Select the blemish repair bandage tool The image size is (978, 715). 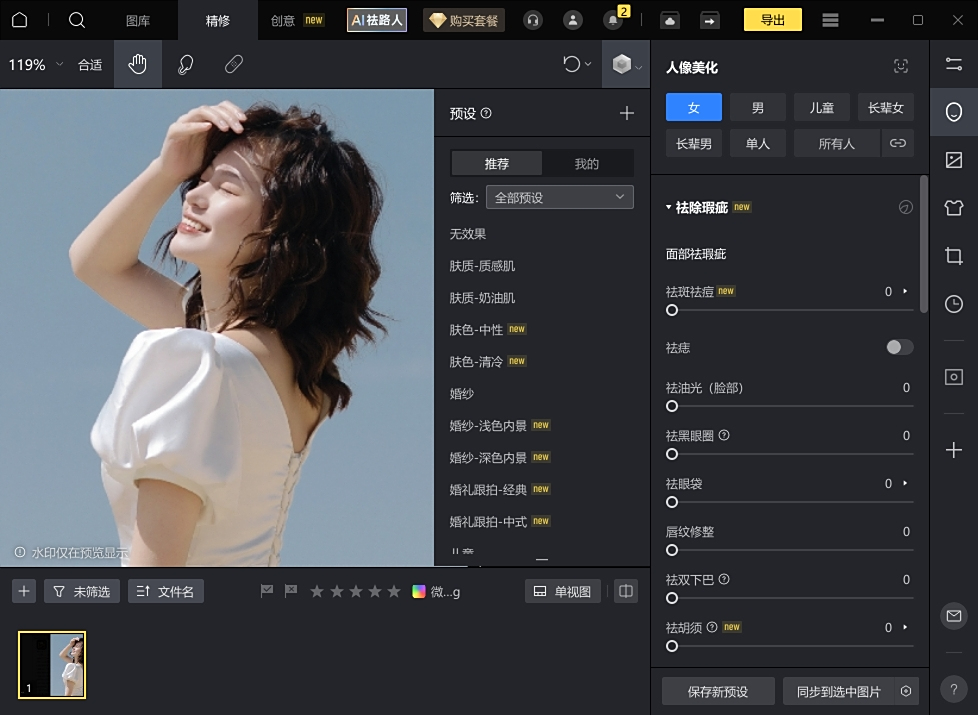click(x=233, y=64)
